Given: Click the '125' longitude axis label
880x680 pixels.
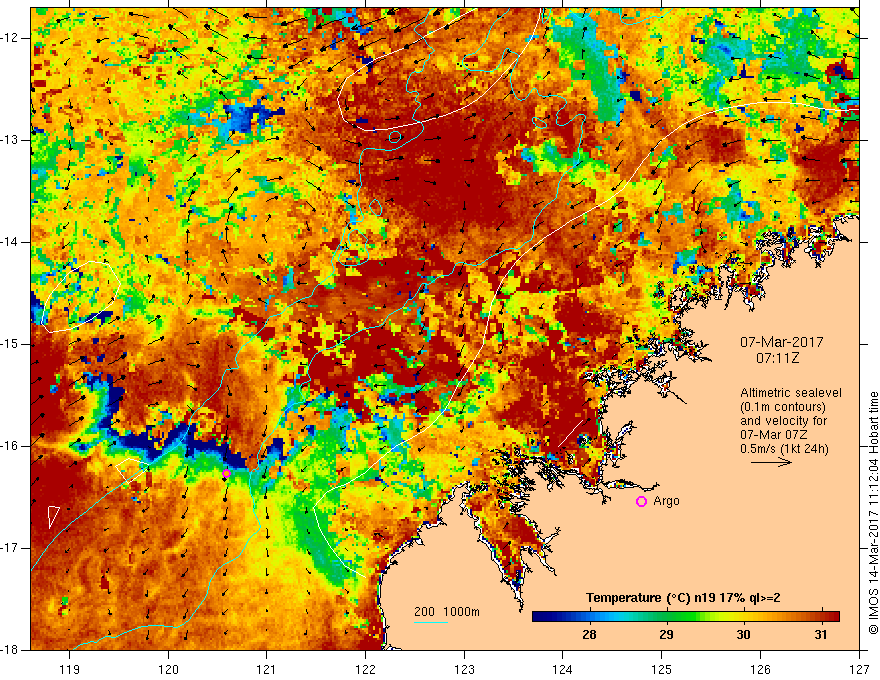Looking at the screenshot, I should (x=662, y=669).
